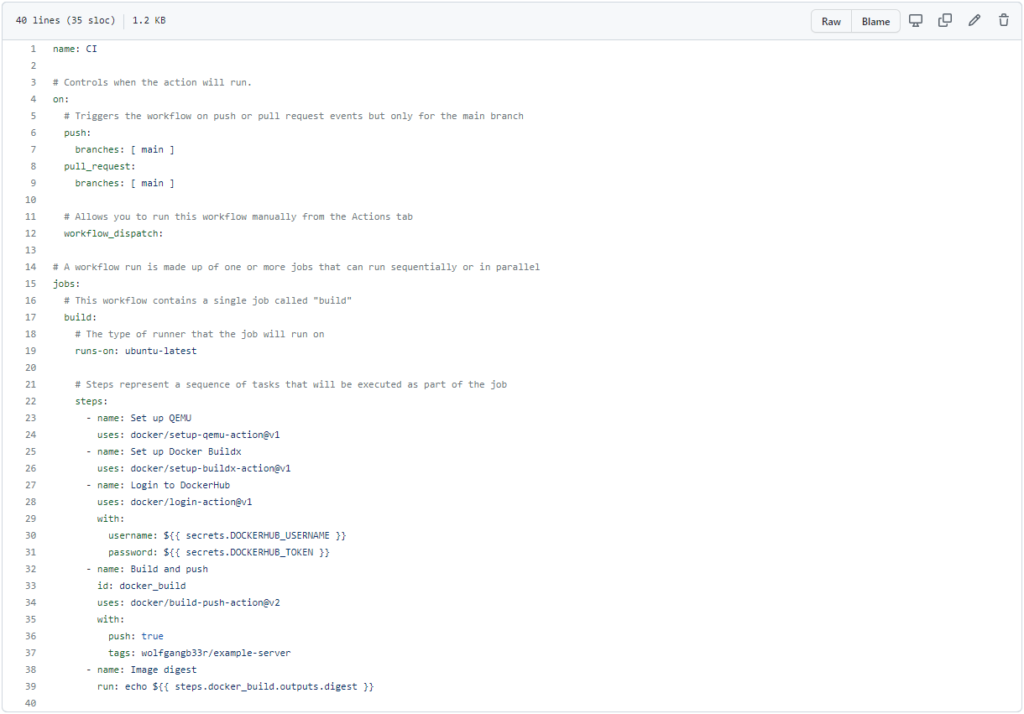Image resolution: width=1024 pixels, height=714 pixels.
Task: Select line number 39
Action: (x=31, y=687)
